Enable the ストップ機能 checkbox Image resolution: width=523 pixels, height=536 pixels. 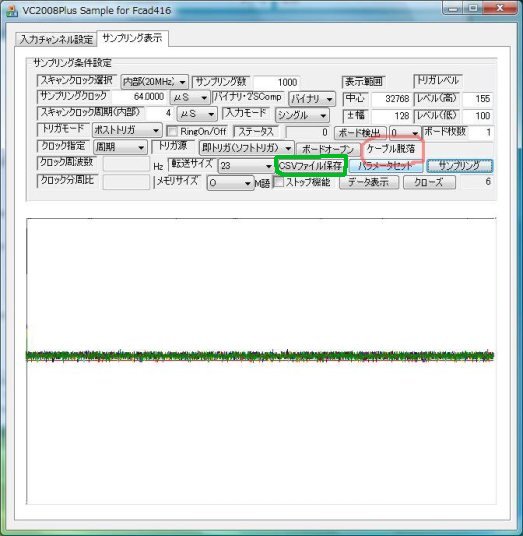(x=279, y=182)
